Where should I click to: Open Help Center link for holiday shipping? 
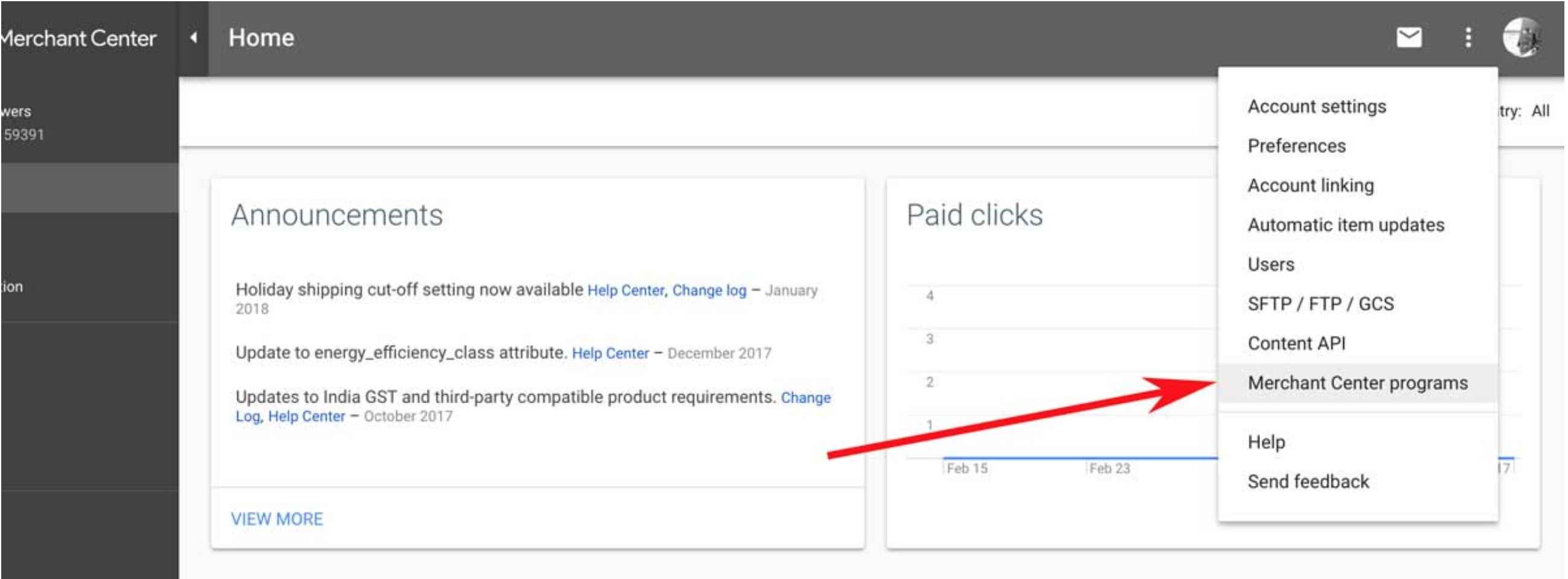click(626, 291)
